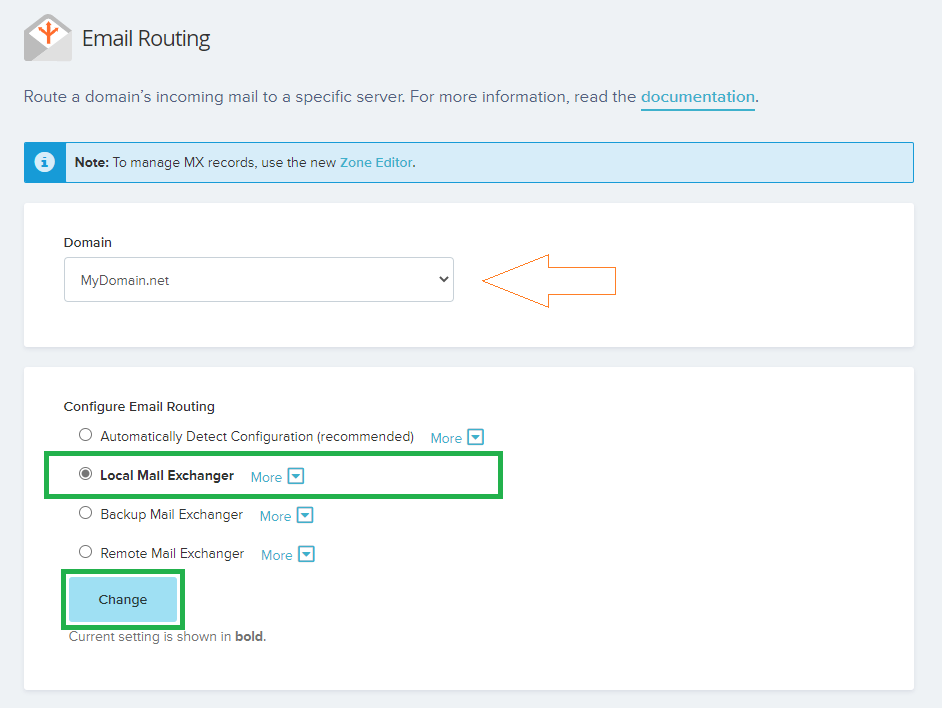Click the 'Email Routing' page heading
The height and width of the screenshot is (708, 942).
146,39
